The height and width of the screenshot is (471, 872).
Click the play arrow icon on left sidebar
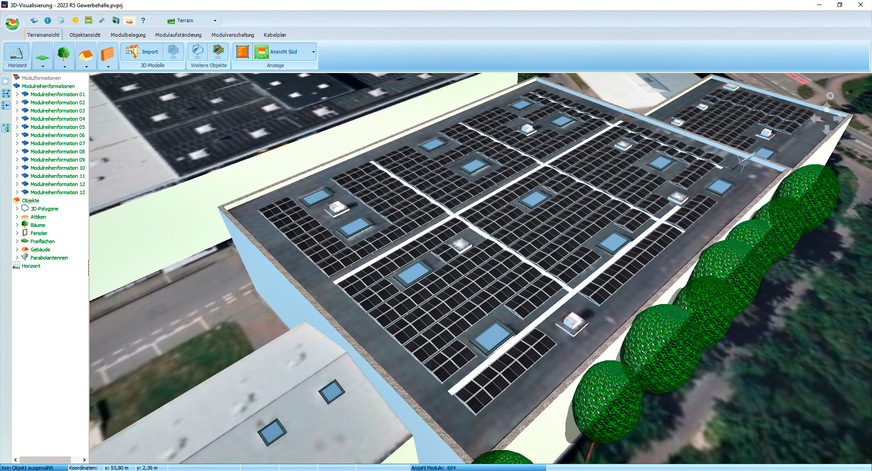6,81
